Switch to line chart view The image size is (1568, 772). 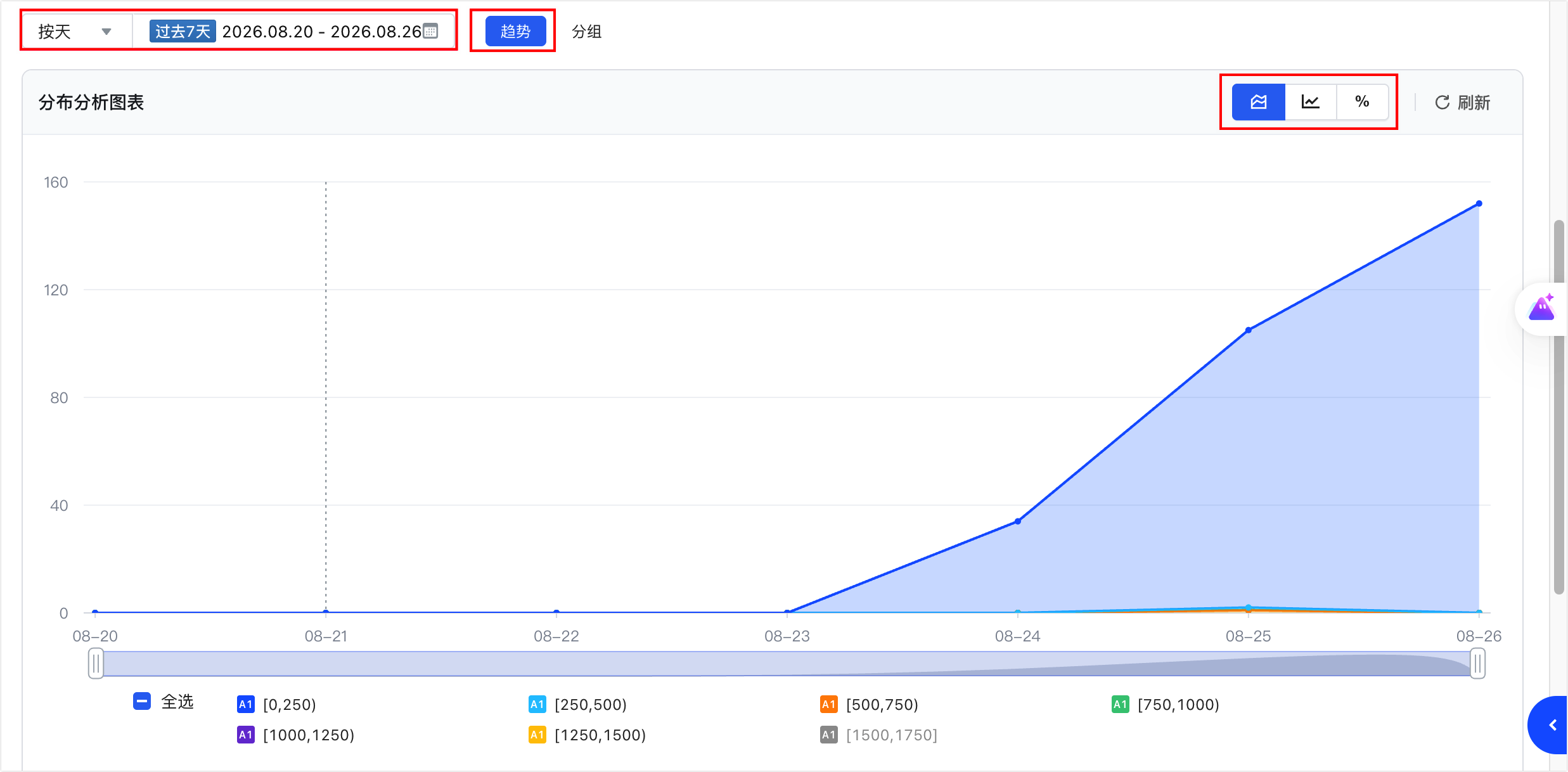(x=1310, y=102)
